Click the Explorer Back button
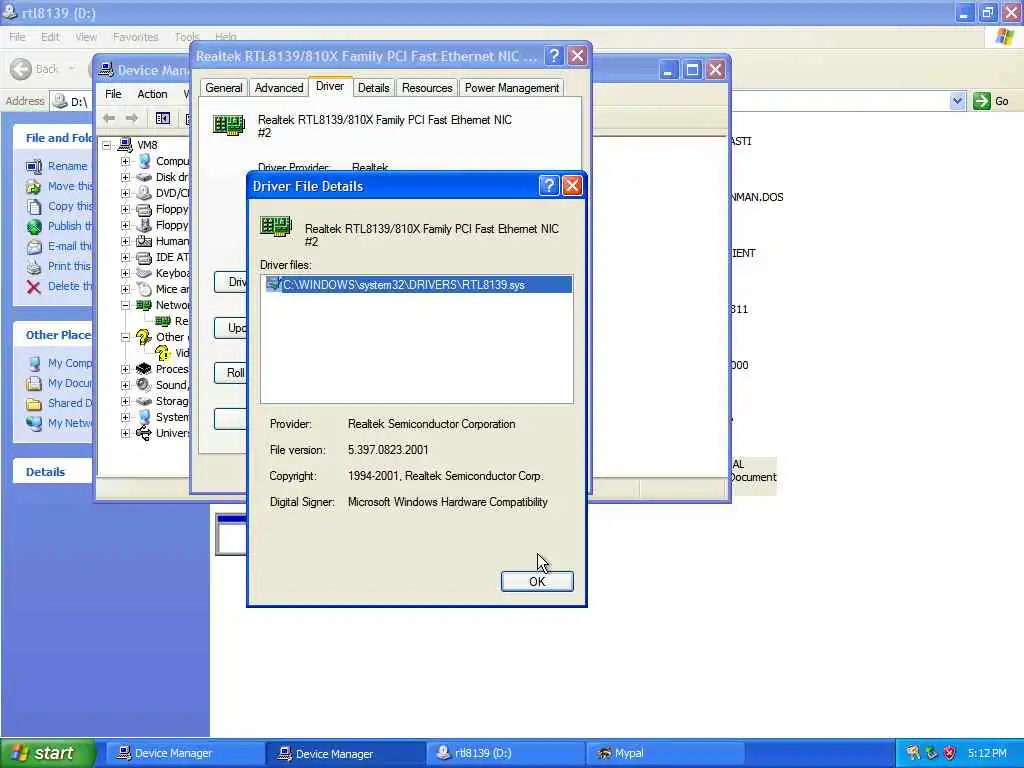This screenshot has height=768, width=1024. 35,69
